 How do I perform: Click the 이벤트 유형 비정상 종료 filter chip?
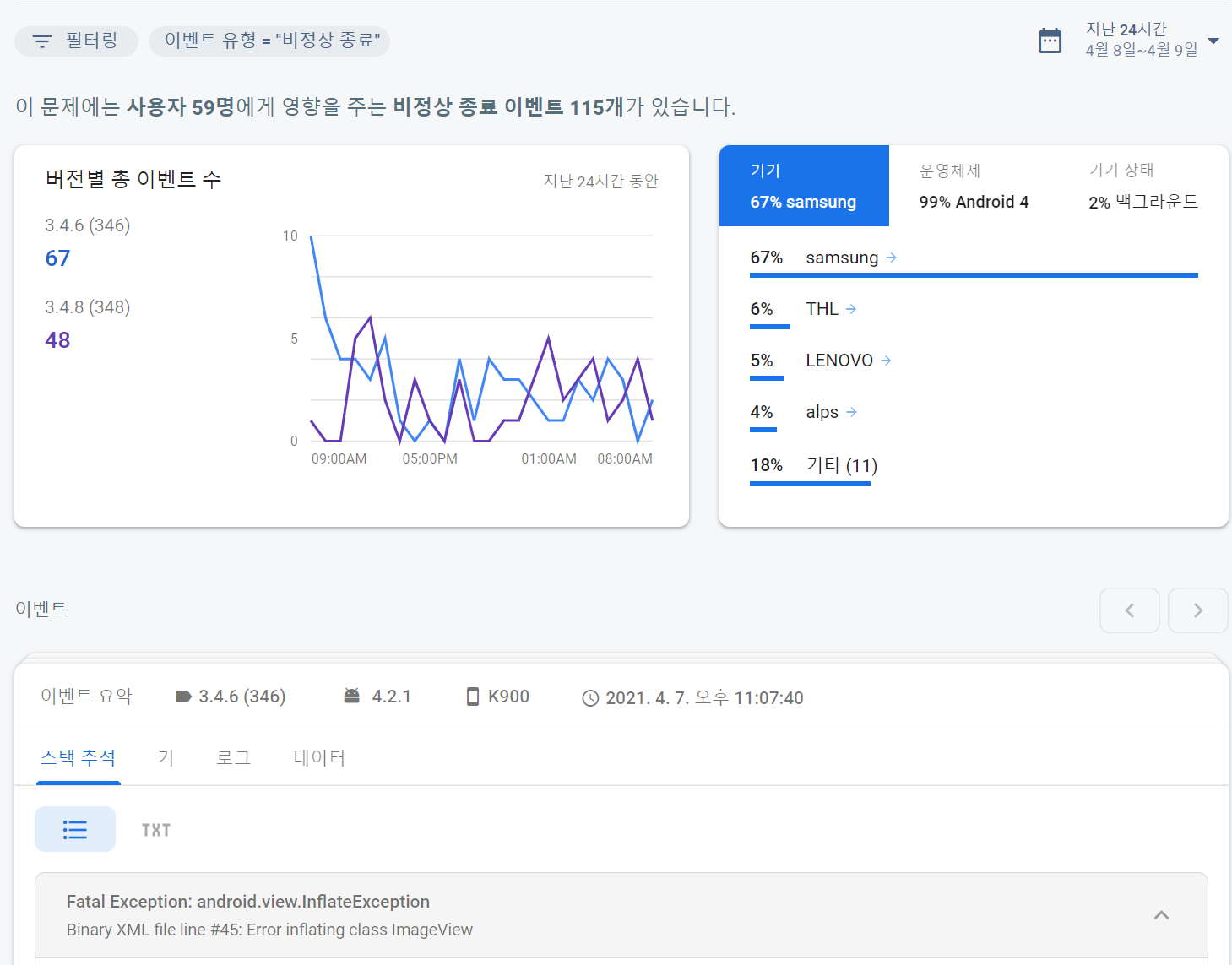pyautogui.click(x=271, y=41)
